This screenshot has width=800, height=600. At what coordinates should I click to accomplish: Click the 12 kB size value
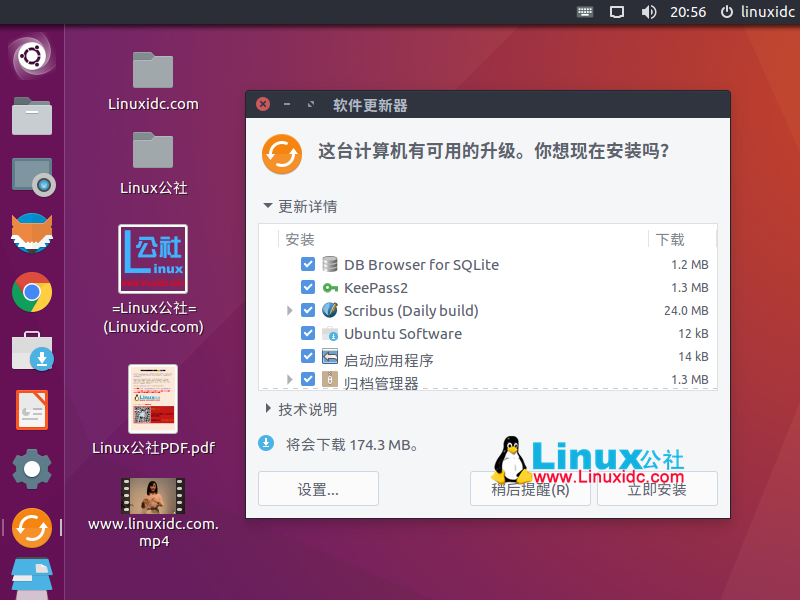693,333
